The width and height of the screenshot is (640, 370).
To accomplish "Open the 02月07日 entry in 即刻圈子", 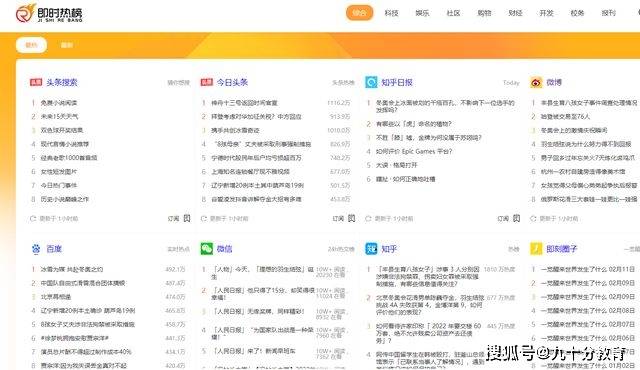I will [x=588, y=324].
